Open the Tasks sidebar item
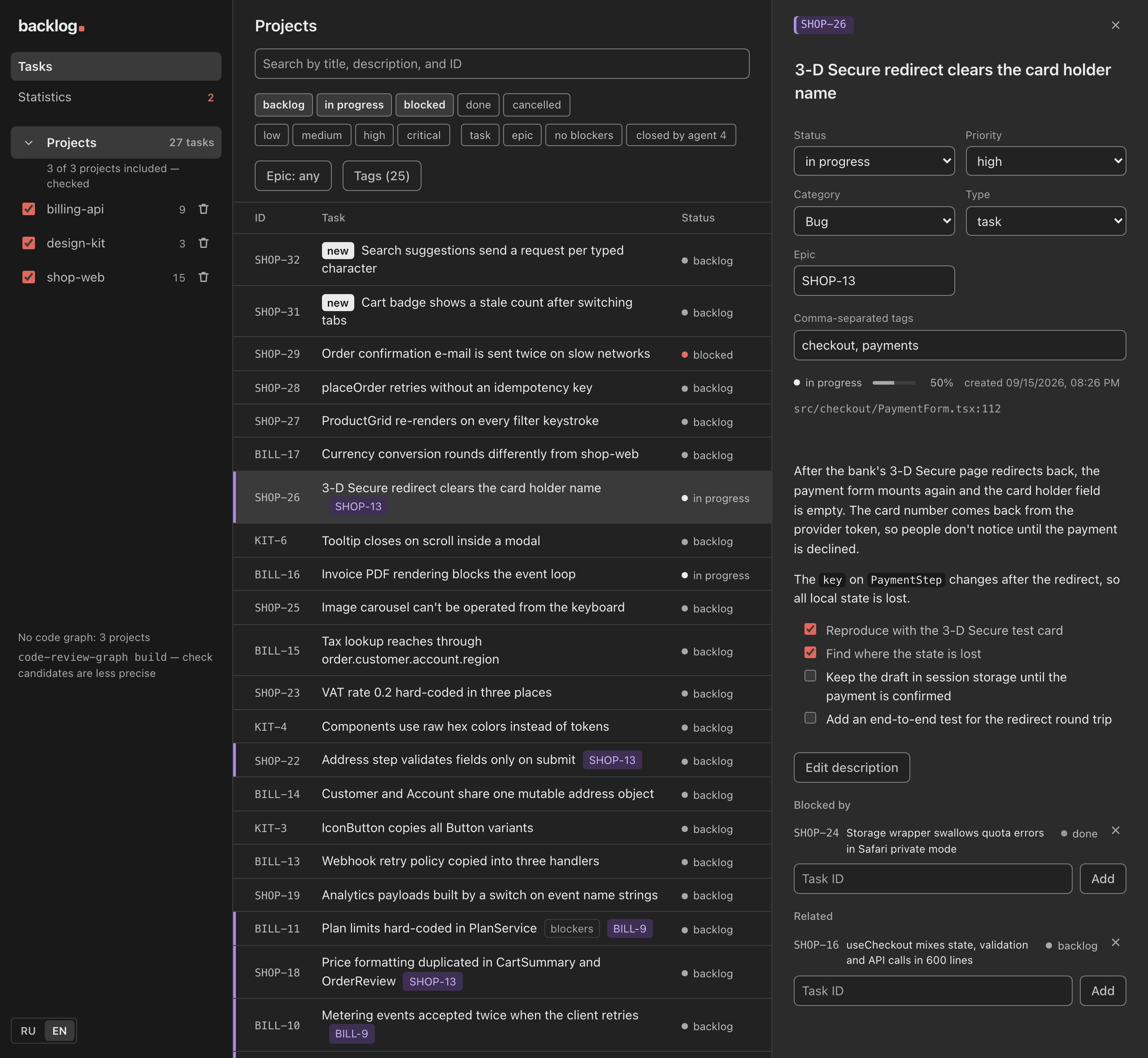Screen dimensions: 1148x1058 point(116,66)
